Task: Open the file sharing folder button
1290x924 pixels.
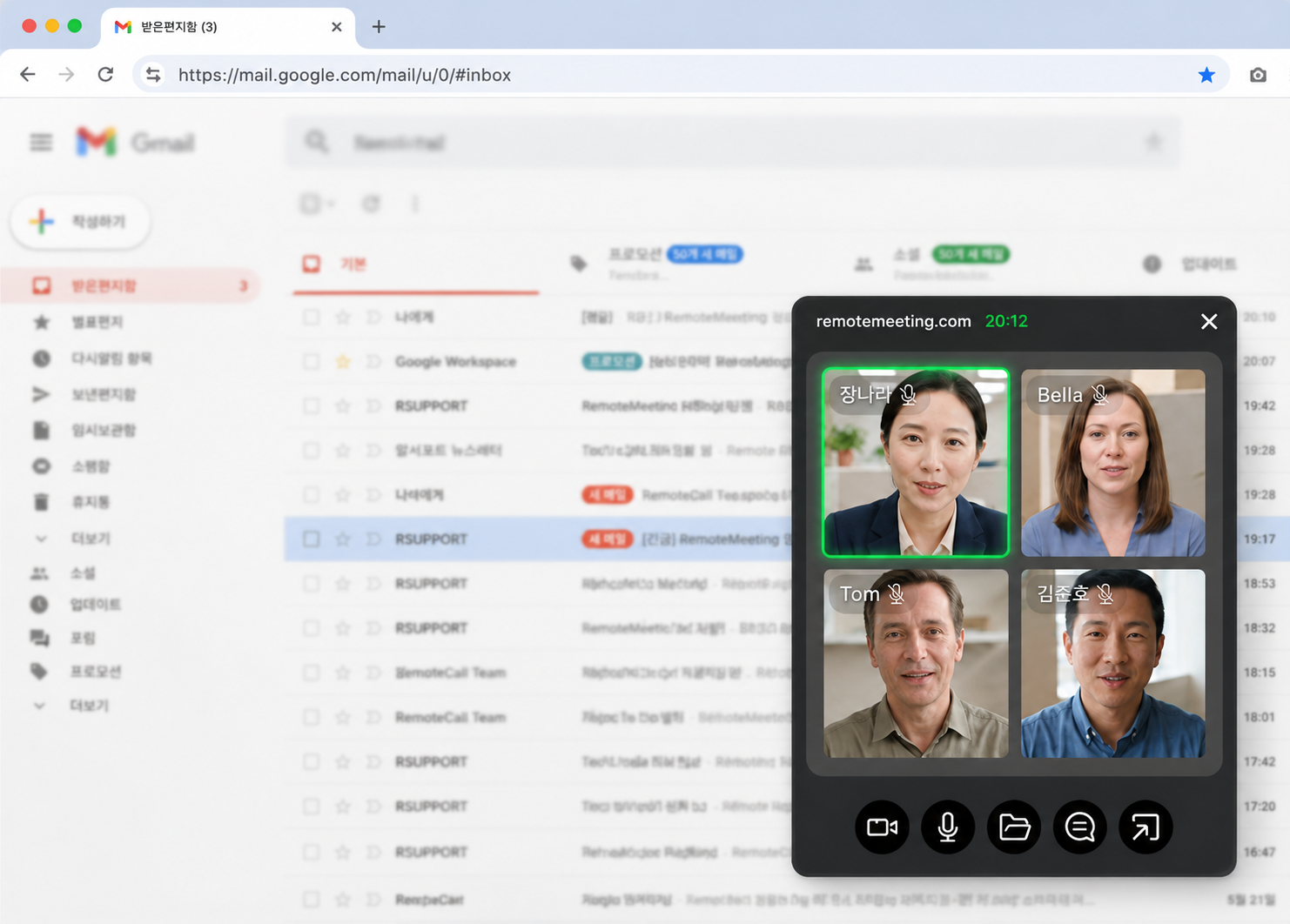Action: pos(1014,827)
